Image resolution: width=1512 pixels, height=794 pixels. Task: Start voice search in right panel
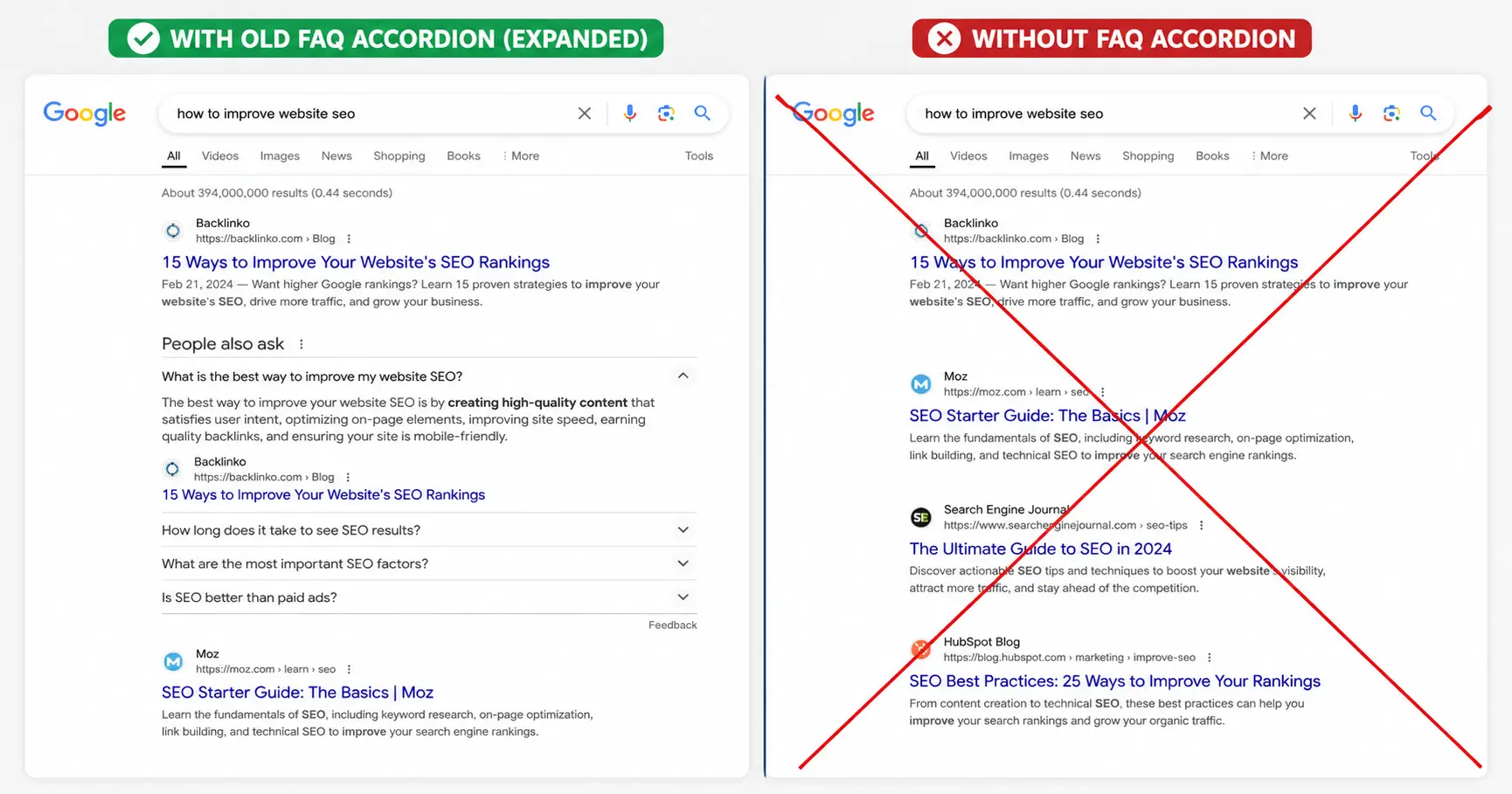tap(1355, 114)
